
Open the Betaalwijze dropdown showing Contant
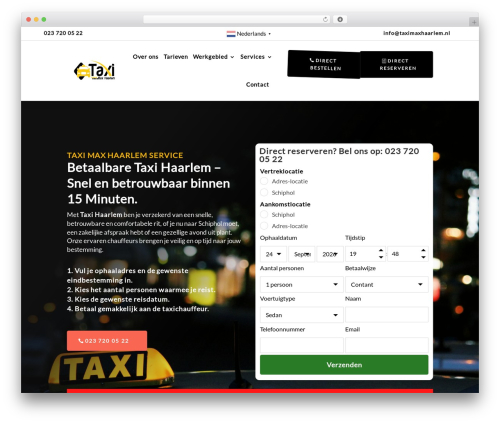(387, 284)
